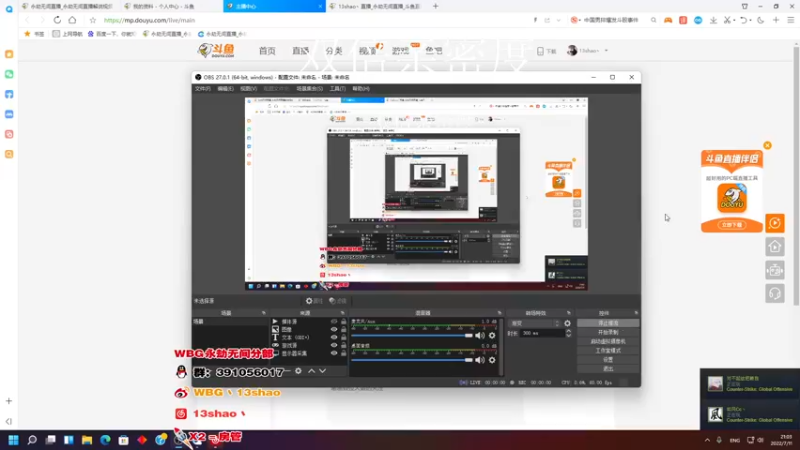Go back in the browser
The image size is (800, 450).
click(27, 20)
